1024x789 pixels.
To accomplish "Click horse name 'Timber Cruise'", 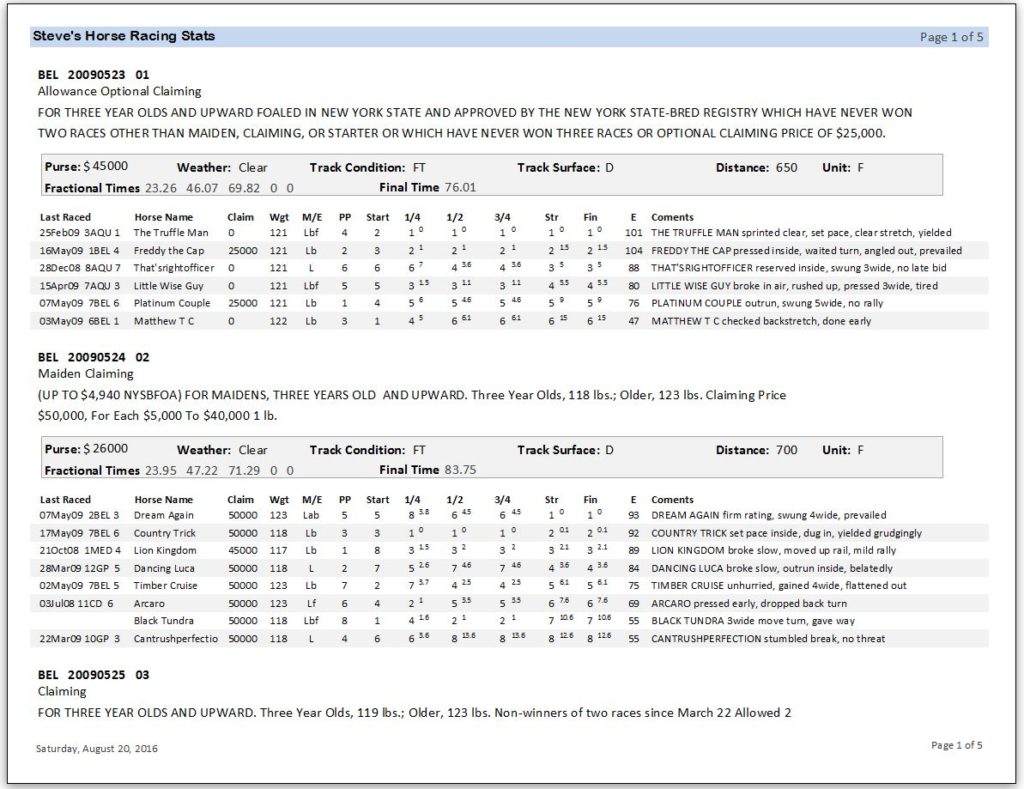I will click(x=165, y=586).
